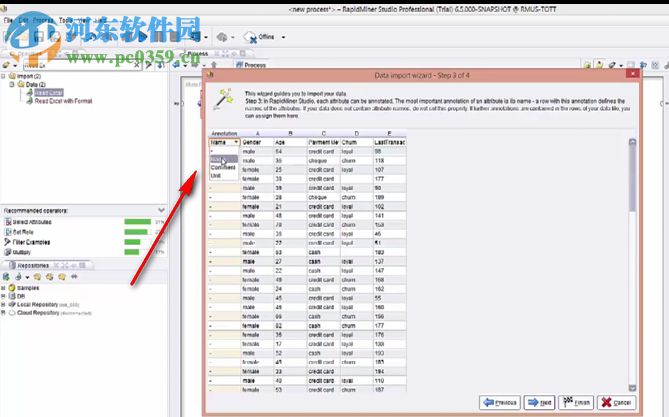The width and height of the screenshot is (669, 417).
Task: Select column B header in preview table
Action: click(290, 133)
